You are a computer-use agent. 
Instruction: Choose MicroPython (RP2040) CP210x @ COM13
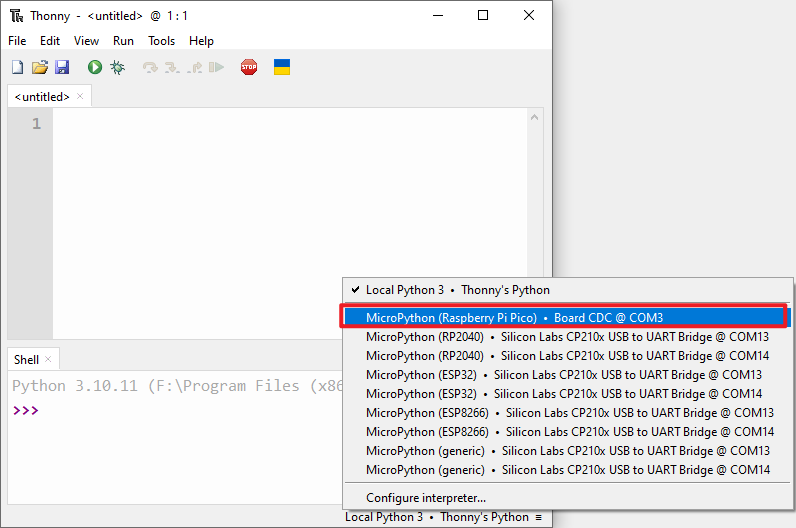[568, 337]
